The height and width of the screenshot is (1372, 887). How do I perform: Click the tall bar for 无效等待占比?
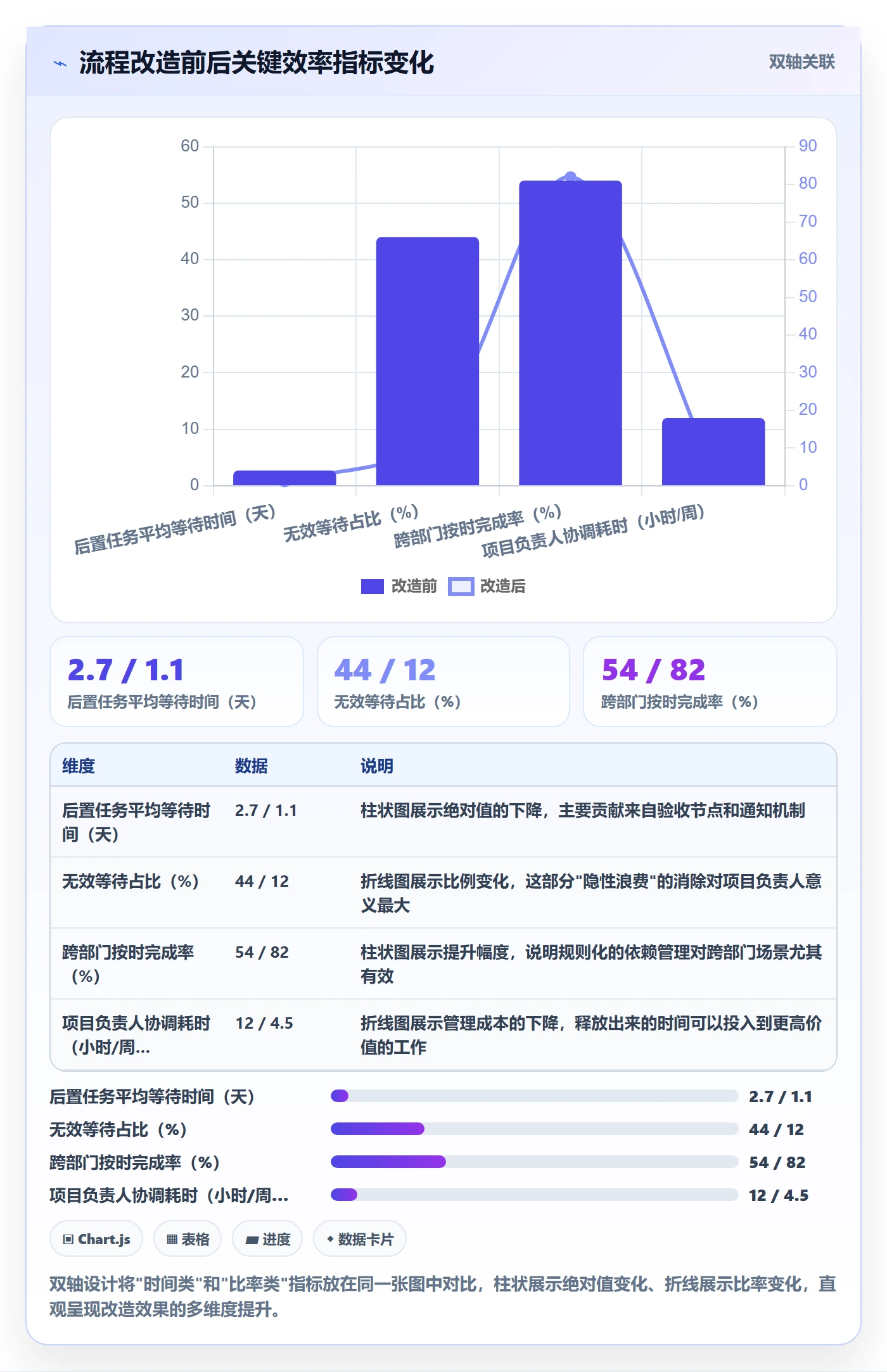point(428,361)
